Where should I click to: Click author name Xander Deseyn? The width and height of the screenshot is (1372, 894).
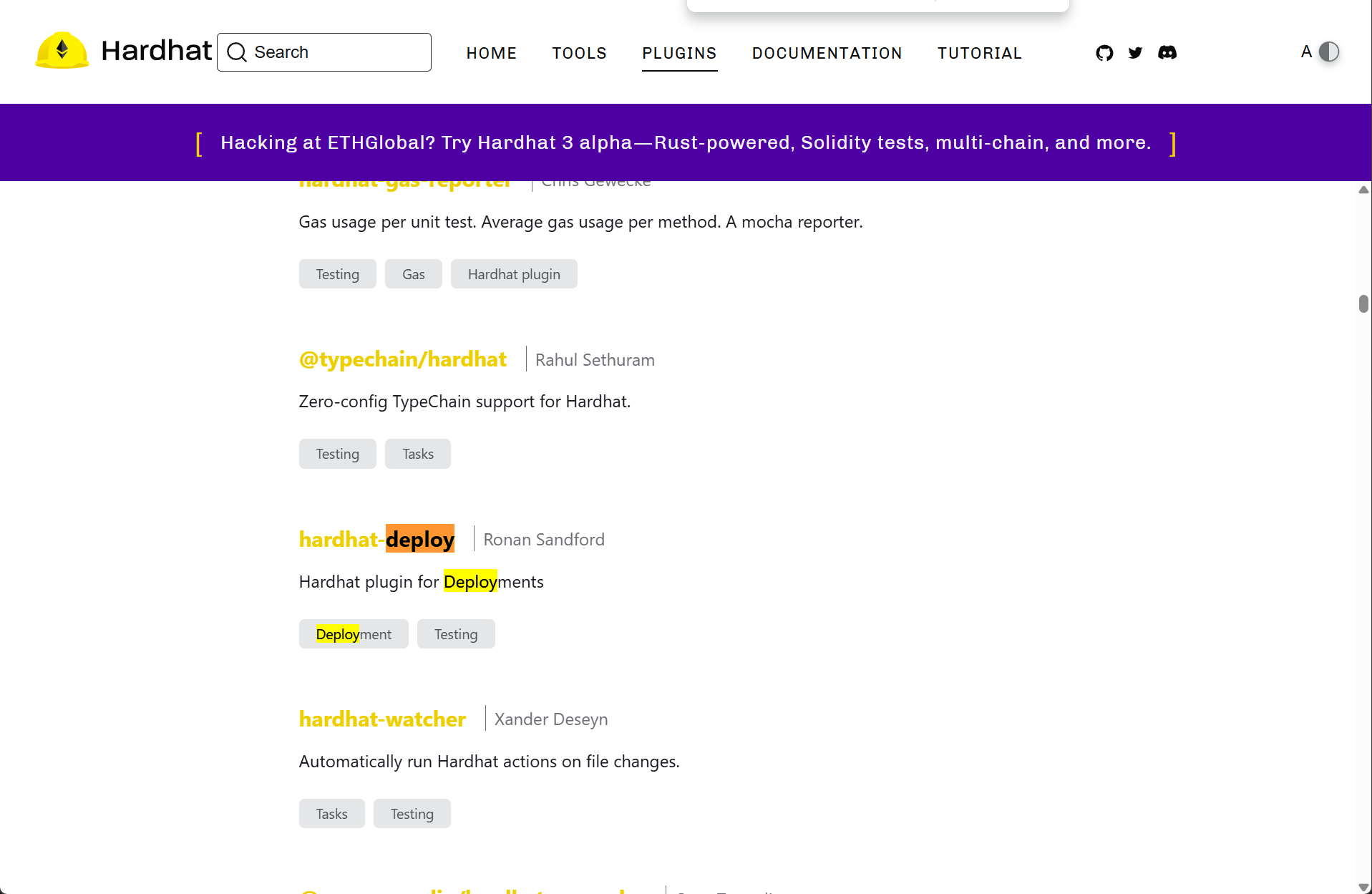tap(551, 719)
